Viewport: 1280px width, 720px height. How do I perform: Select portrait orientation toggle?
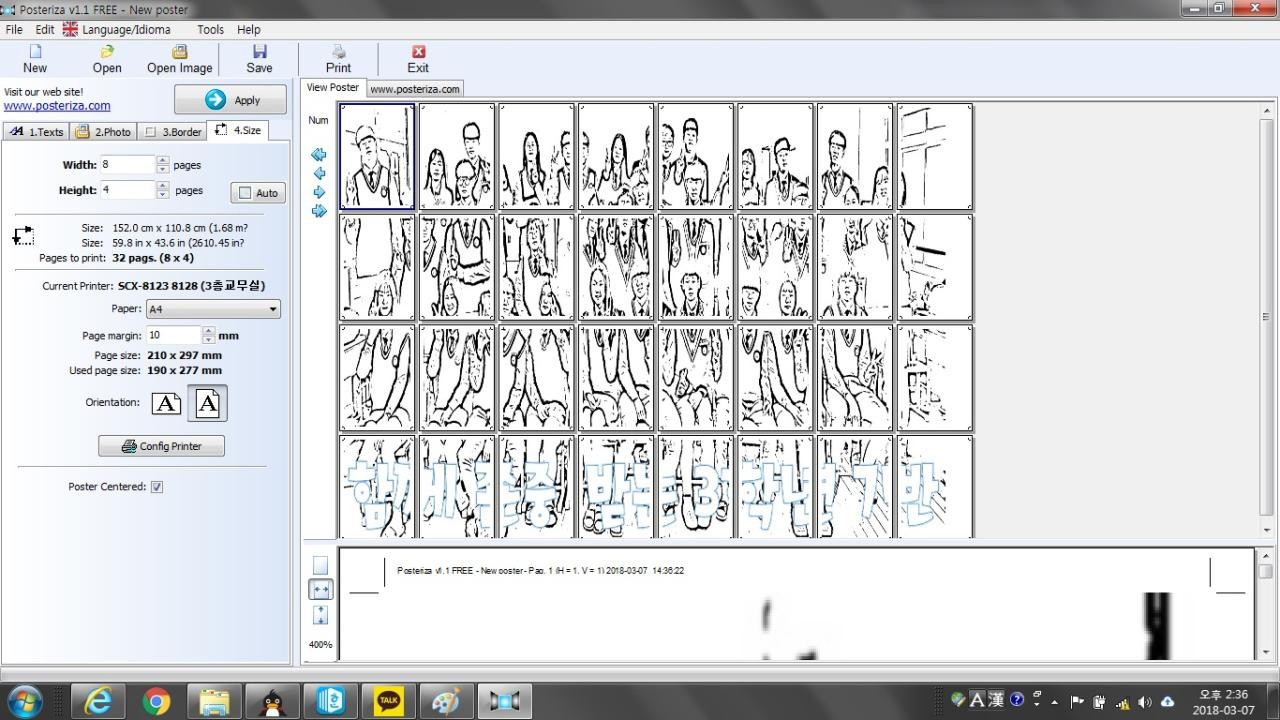click(207, 403)
